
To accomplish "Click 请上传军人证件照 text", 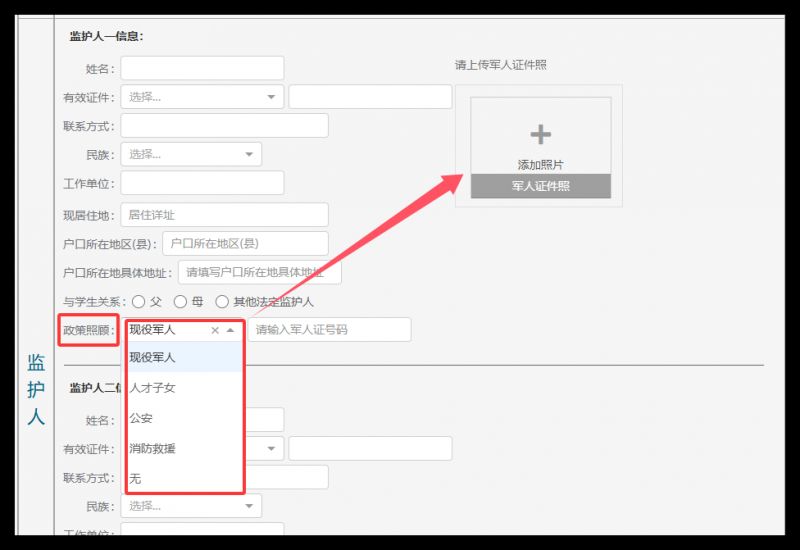I will point(501,65).
